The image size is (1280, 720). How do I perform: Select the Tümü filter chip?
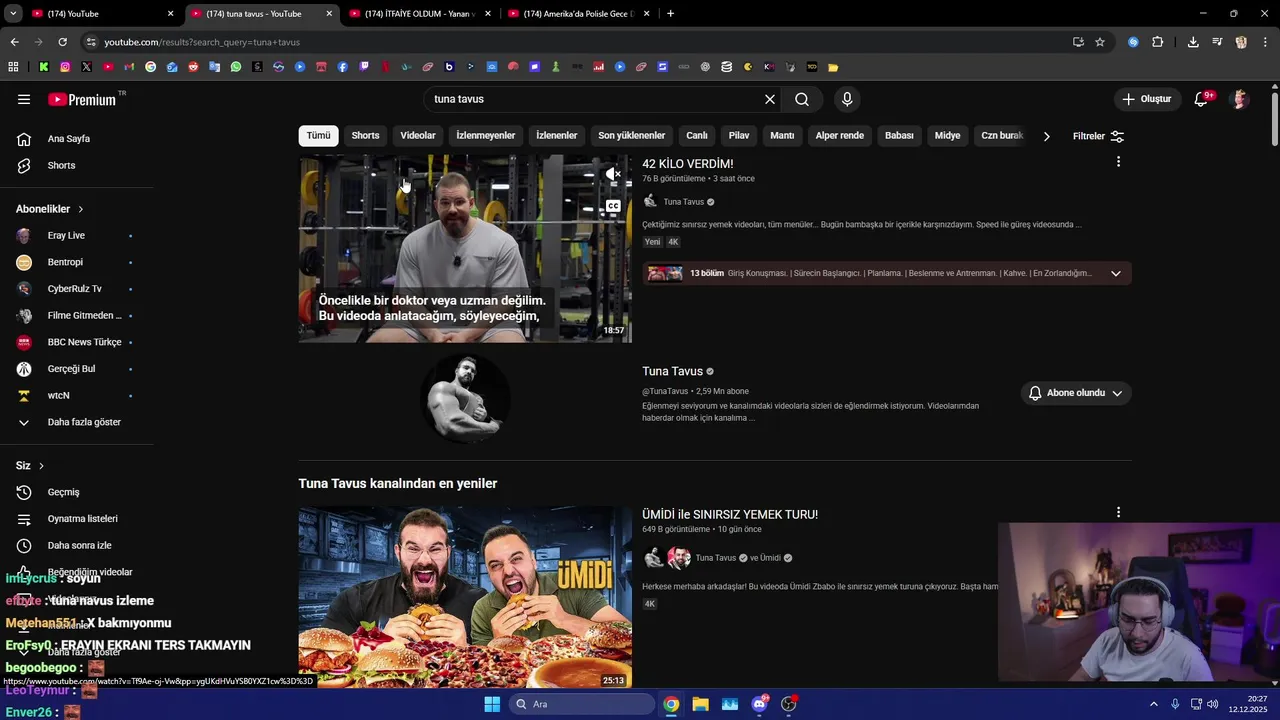pos(318,136)
